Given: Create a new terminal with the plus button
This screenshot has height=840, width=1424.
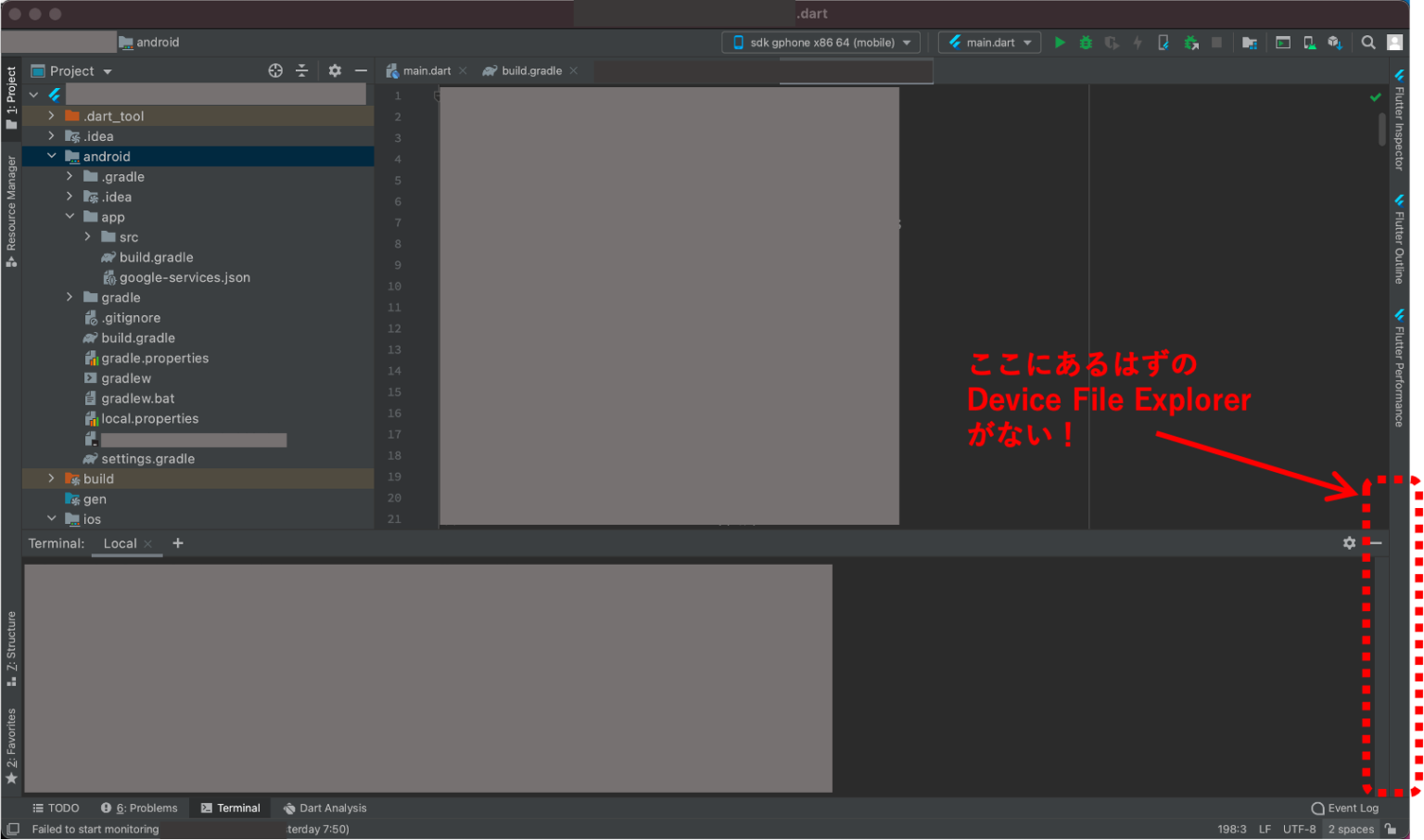Looking at the screenshot, I should point(177,543).
